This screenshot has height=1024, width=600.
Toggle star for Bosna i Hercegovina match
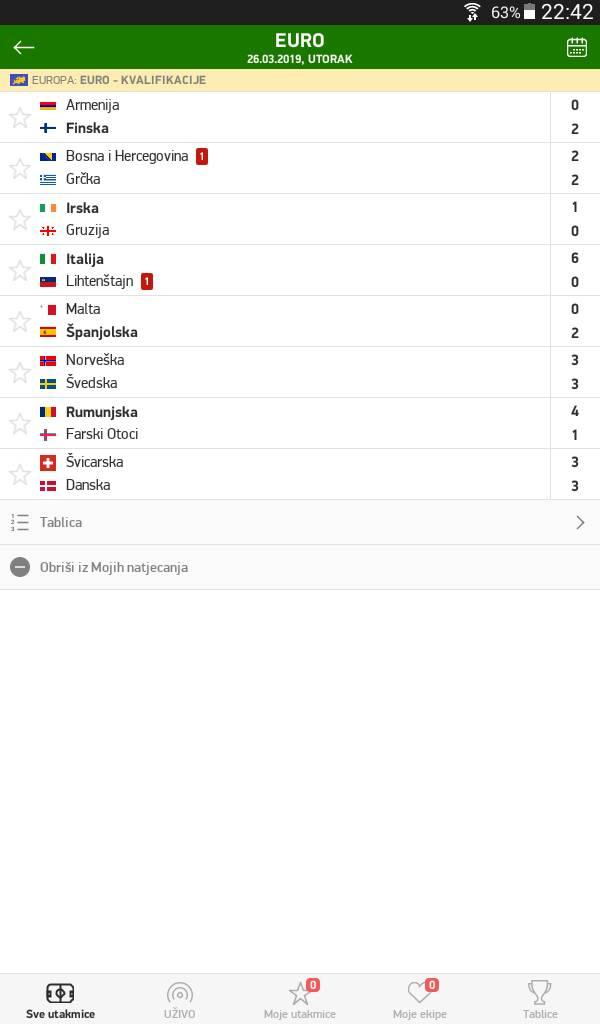point(20,168)
